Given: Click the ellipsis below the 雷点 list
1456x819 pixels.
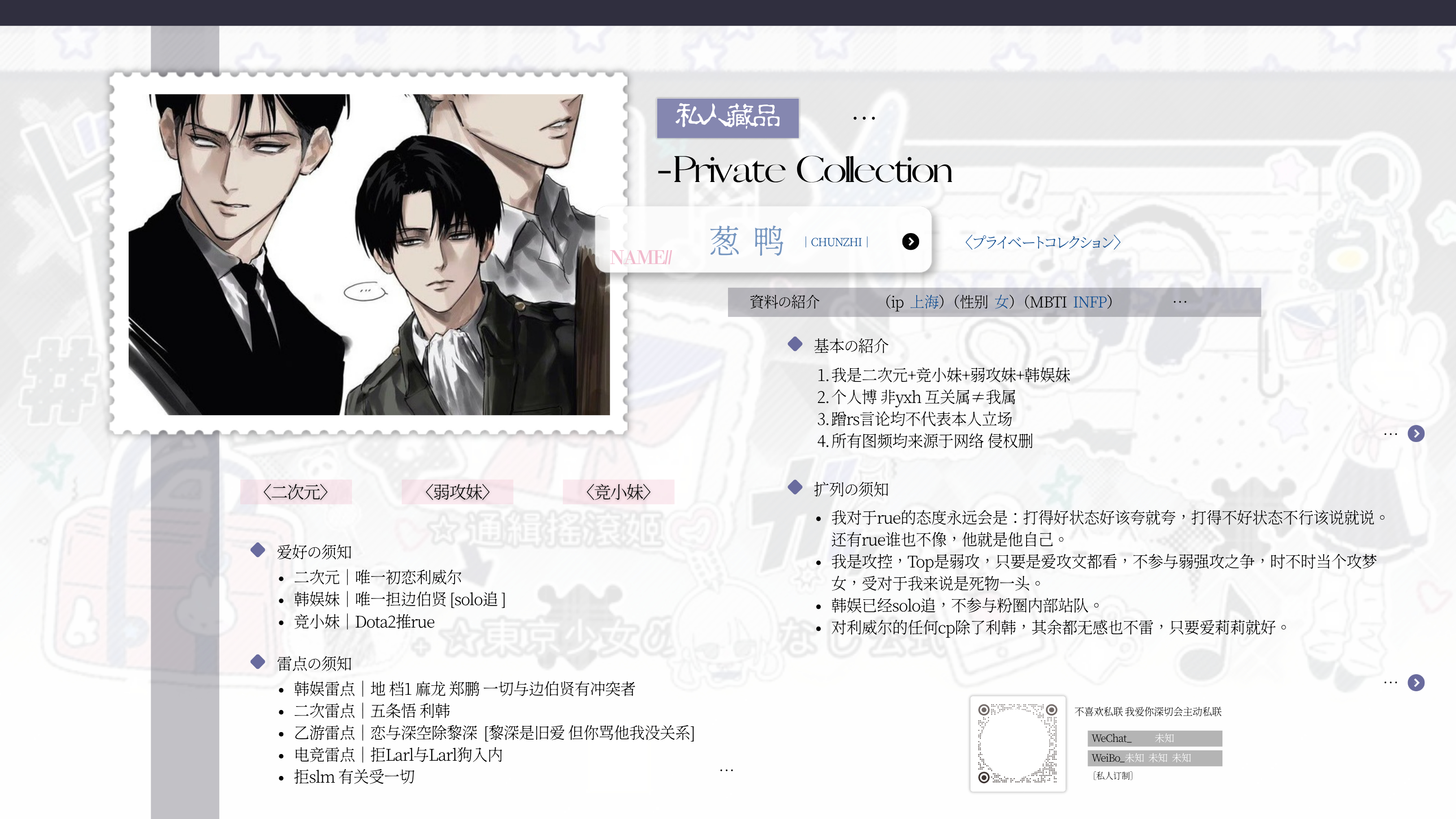Looking at the screenshot, I should click(x=726, y=770).
